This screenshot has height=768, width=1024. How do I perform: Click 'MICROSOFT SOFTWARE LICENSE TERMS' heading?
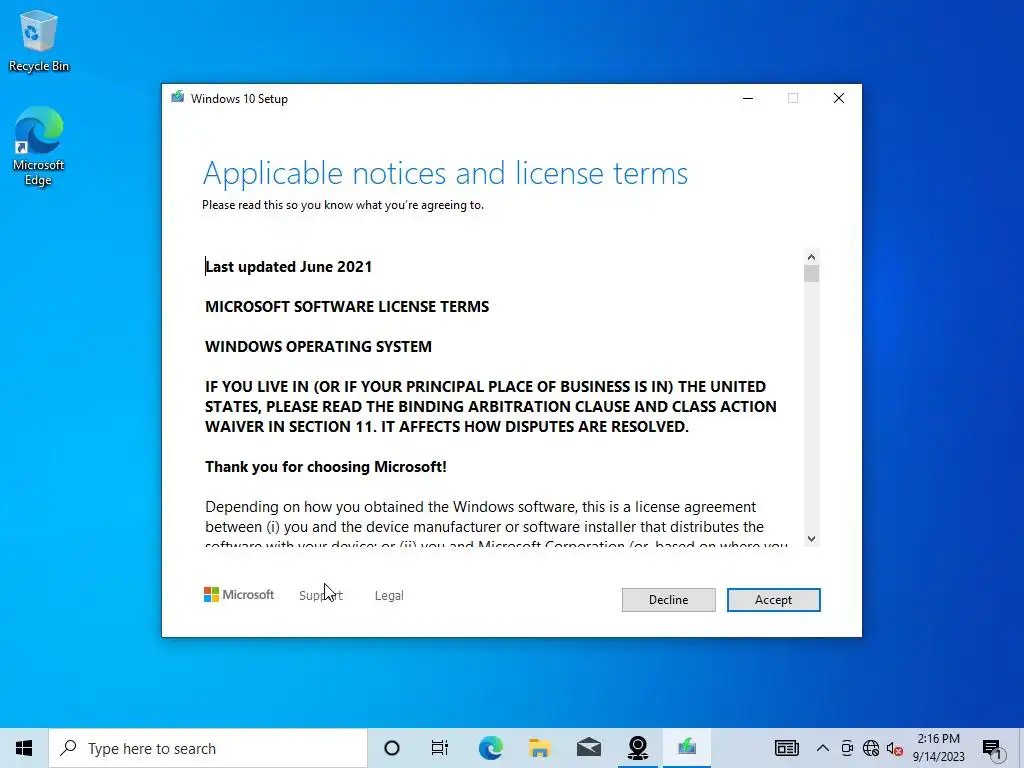347,306
